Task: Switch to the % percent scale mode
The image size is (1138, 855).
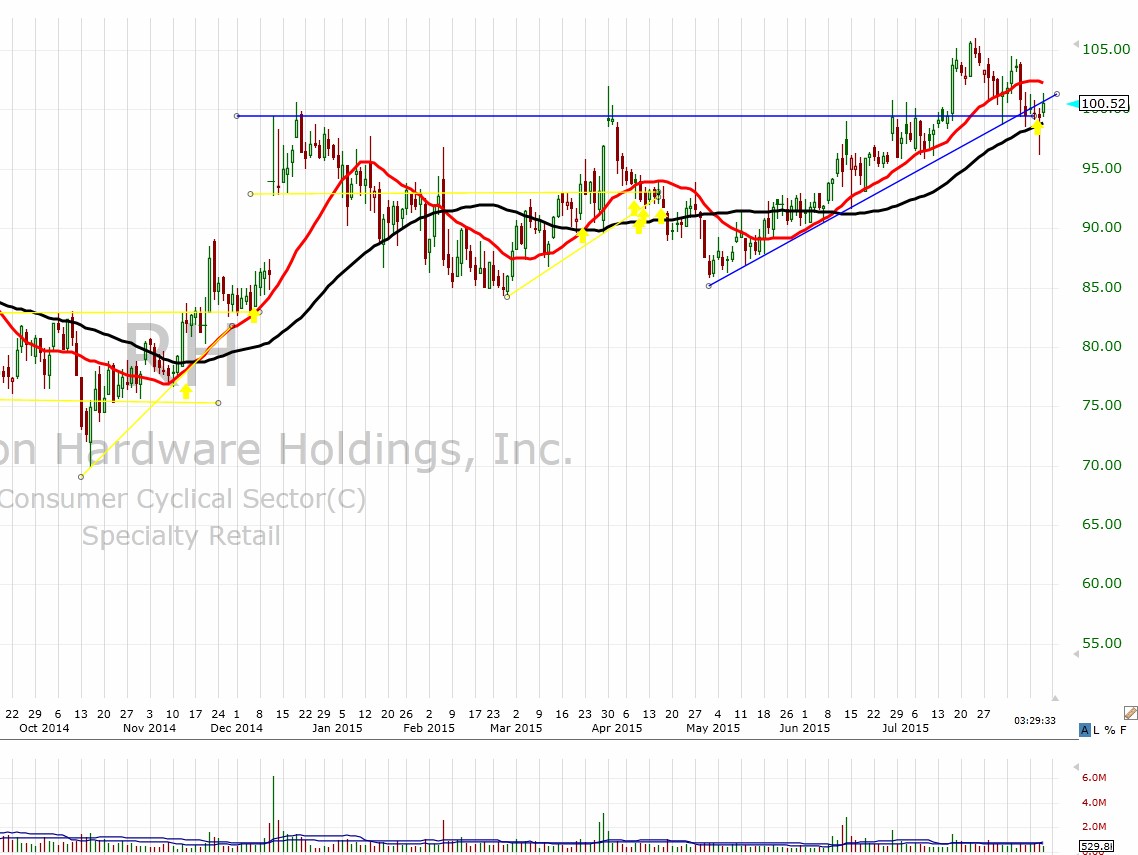Action: pyautogui.click(x=1110, y=730)
